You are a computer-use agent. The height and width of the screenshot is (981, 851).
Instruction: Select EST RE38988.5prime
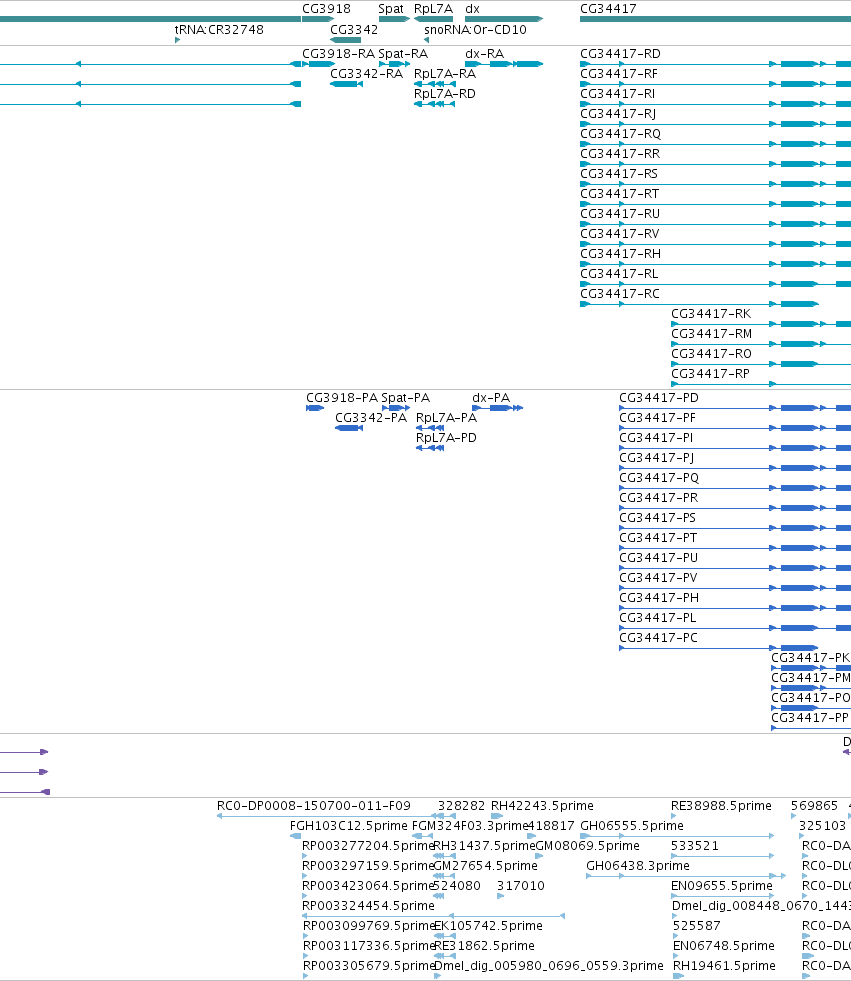[x=721, y=806]
